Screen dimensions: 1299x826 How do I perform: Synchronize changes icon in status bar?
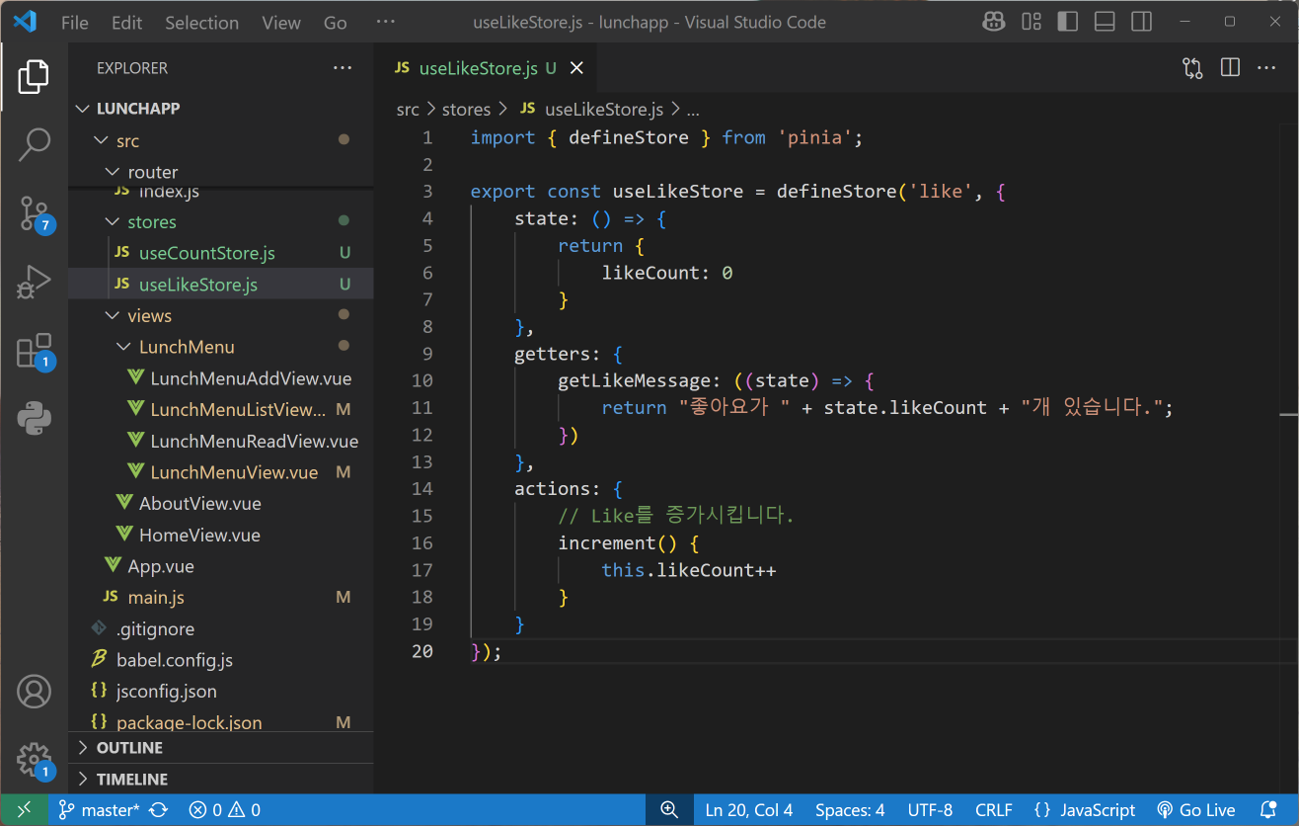pos(158,810)
